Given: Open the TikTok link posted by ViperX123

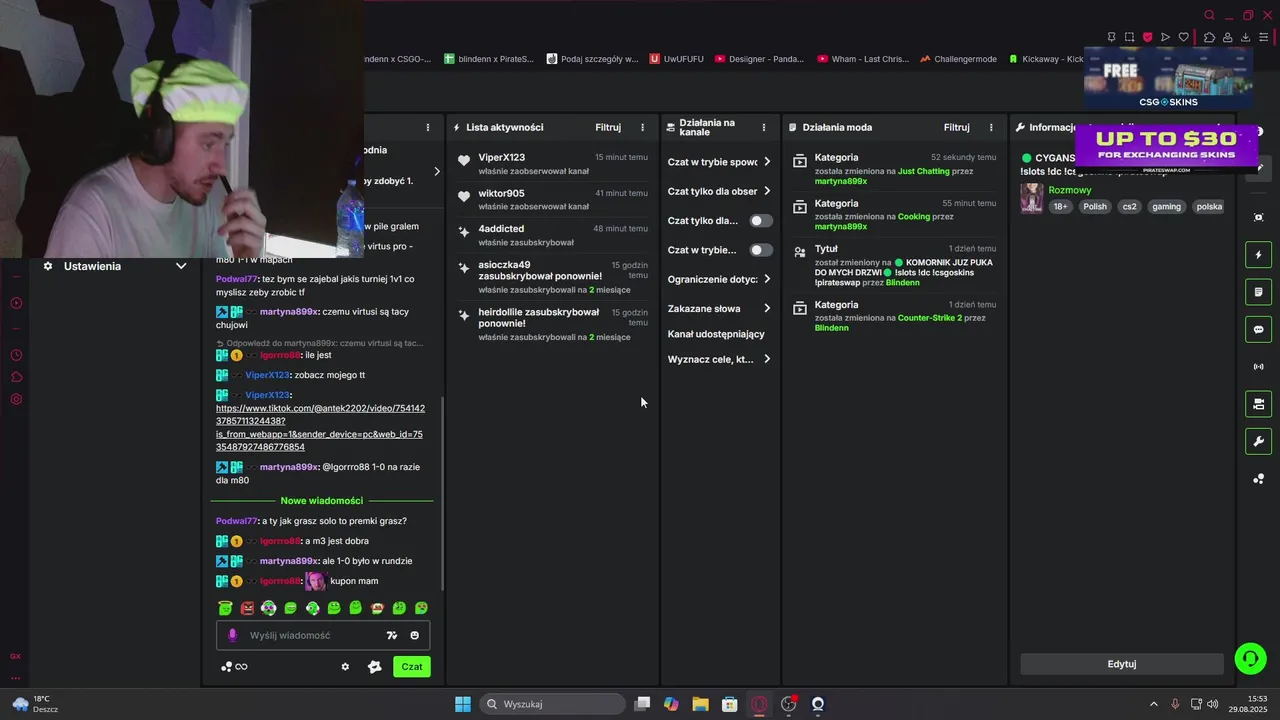Looking at the screenshot, I should tap(320, 428).
